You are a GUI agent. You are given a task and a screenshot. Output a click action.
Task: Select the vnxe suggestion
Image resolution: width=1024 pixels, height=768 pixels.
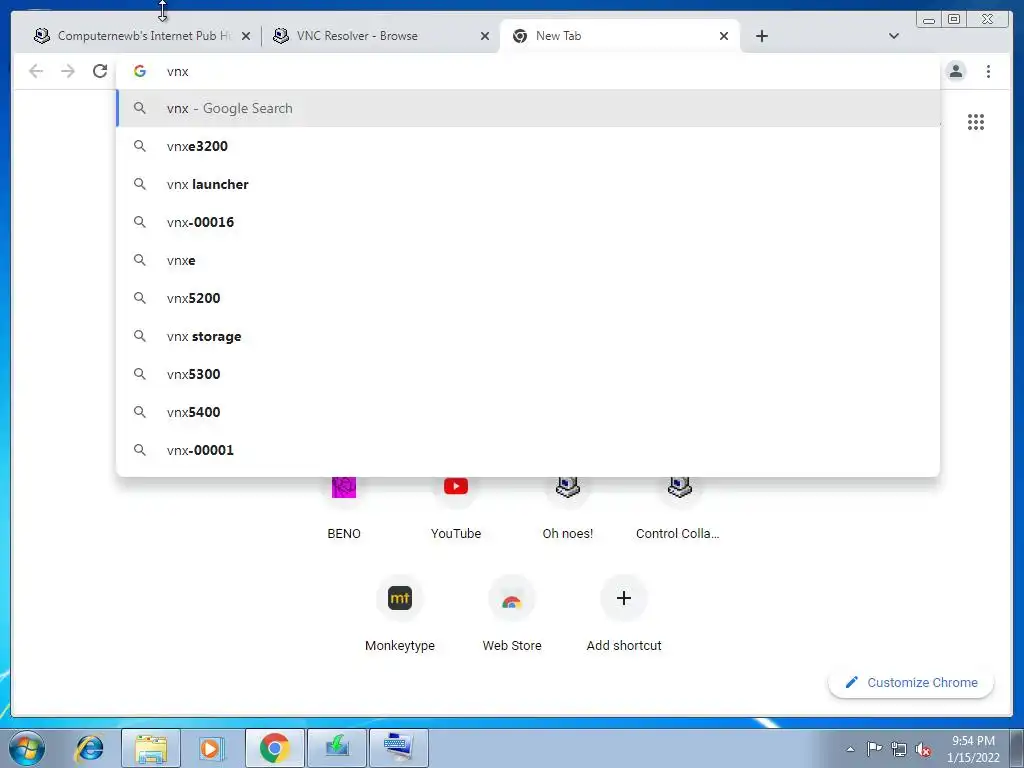coord(528,260)
